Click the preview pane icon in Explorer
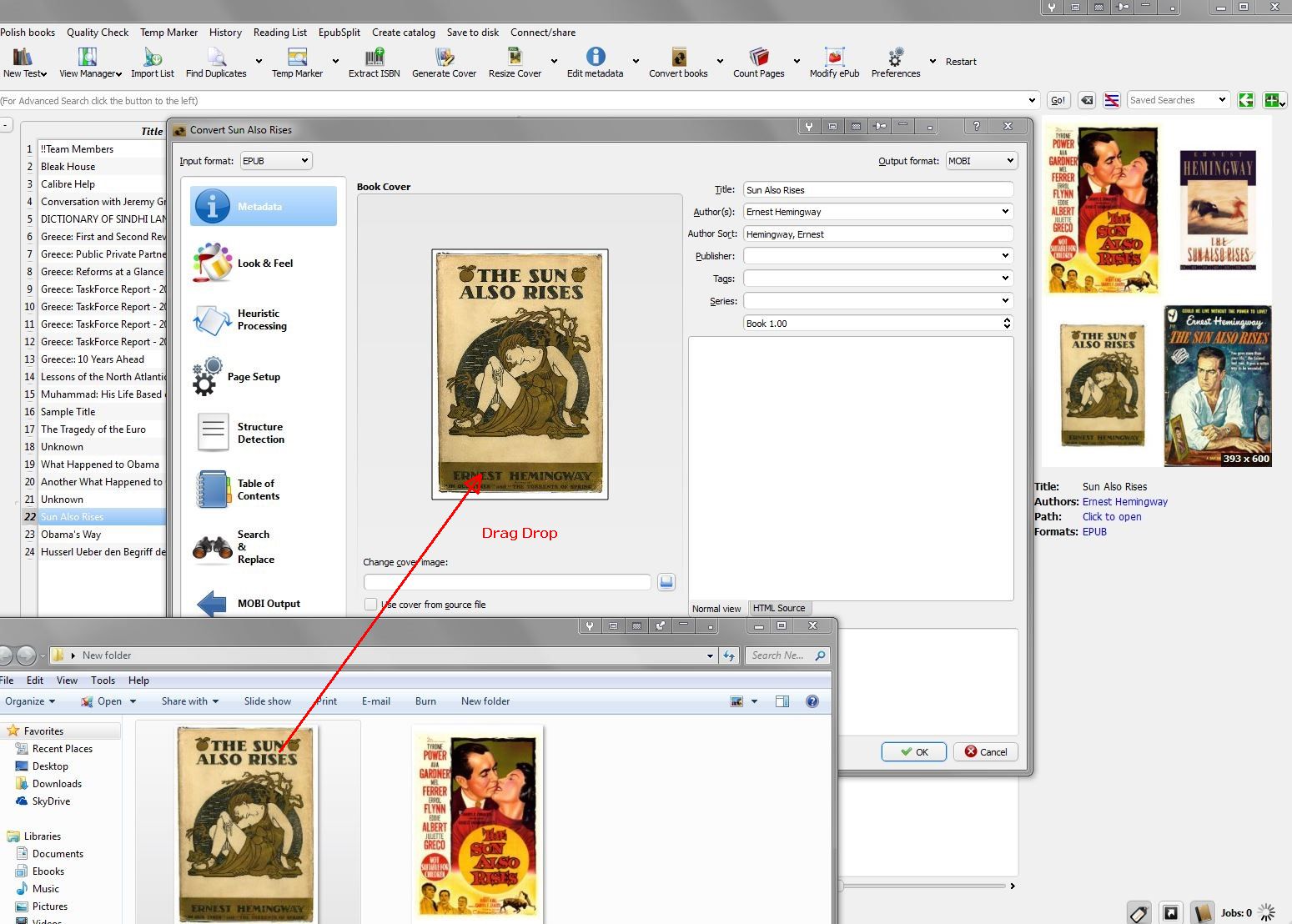 pos(782,701)
